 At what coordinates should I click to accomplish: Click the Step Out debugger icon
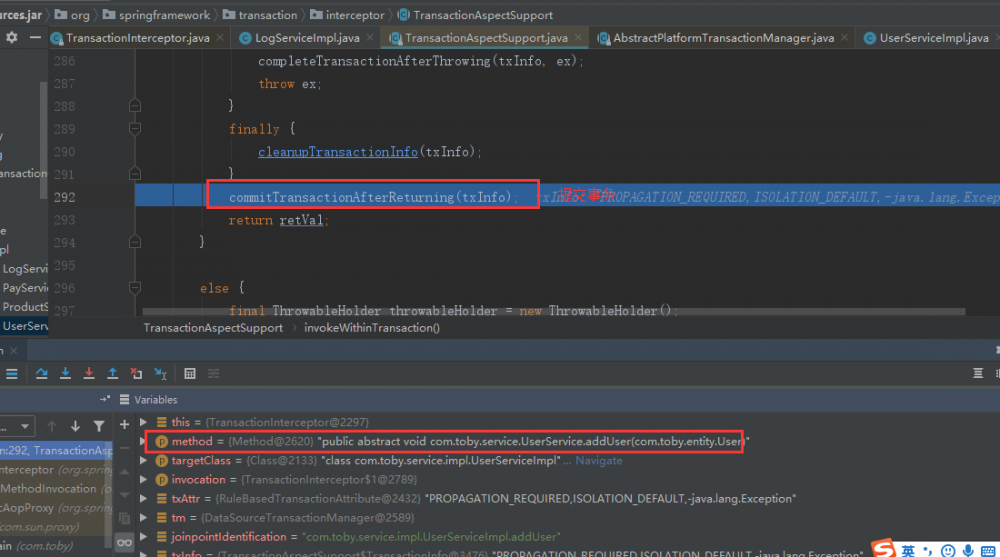point(112,373)
